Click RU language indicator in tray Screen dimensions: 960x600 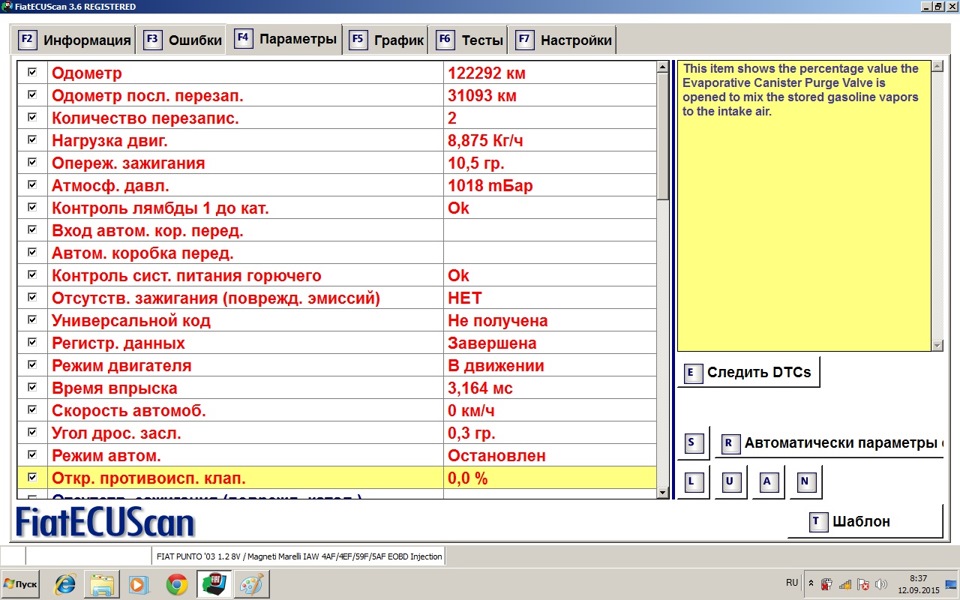tap(792, 583)
